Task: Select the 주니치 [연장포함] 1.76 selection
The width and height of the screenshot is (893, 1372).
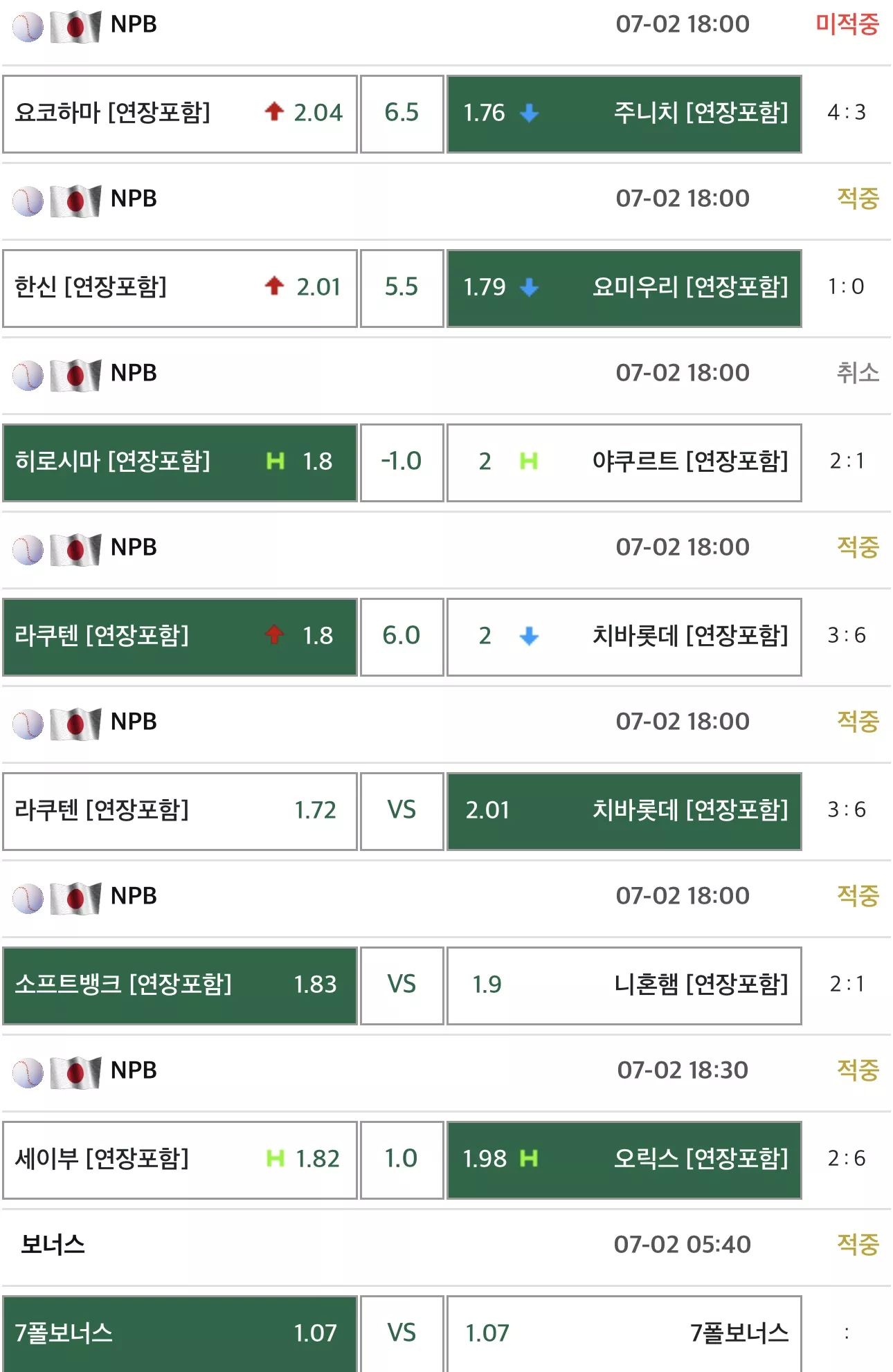Action: (x=624, y=114)
